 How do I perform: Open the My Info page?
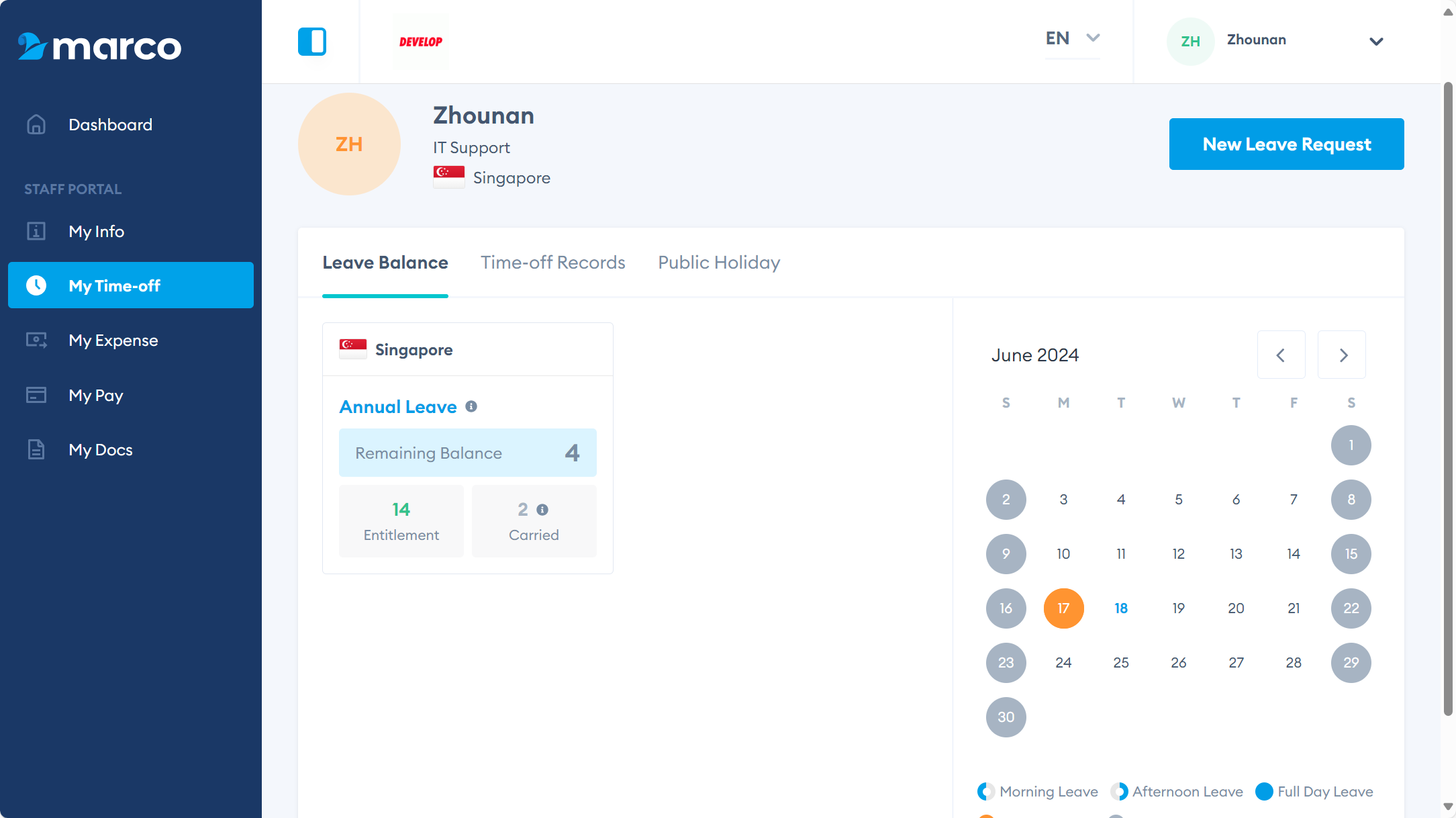coord(96,232)
